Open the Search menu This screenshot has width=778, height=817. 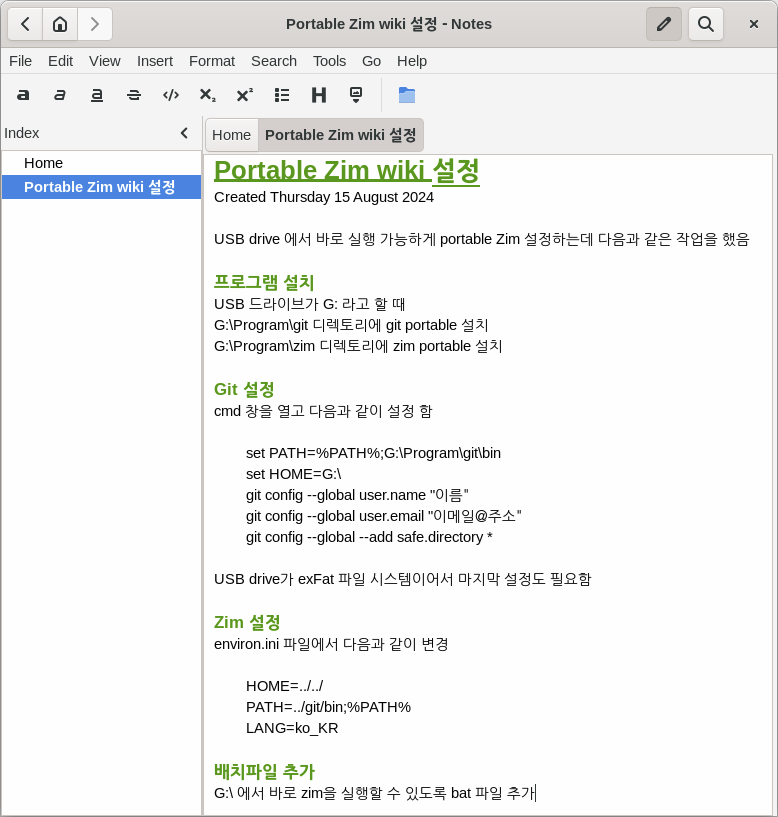click(x=274, y=61)
